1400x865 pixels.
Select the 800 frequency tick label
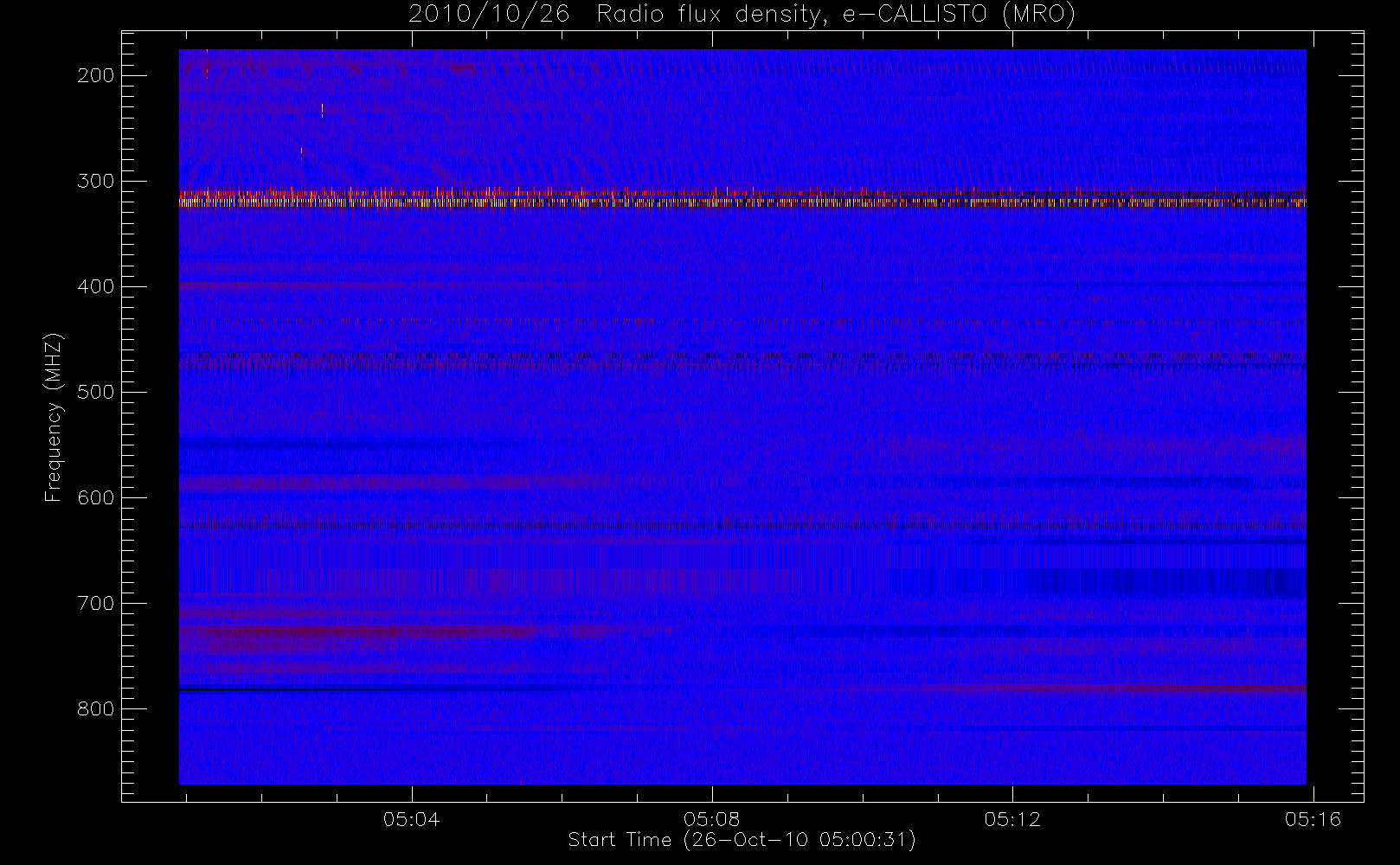coord(95,708)
